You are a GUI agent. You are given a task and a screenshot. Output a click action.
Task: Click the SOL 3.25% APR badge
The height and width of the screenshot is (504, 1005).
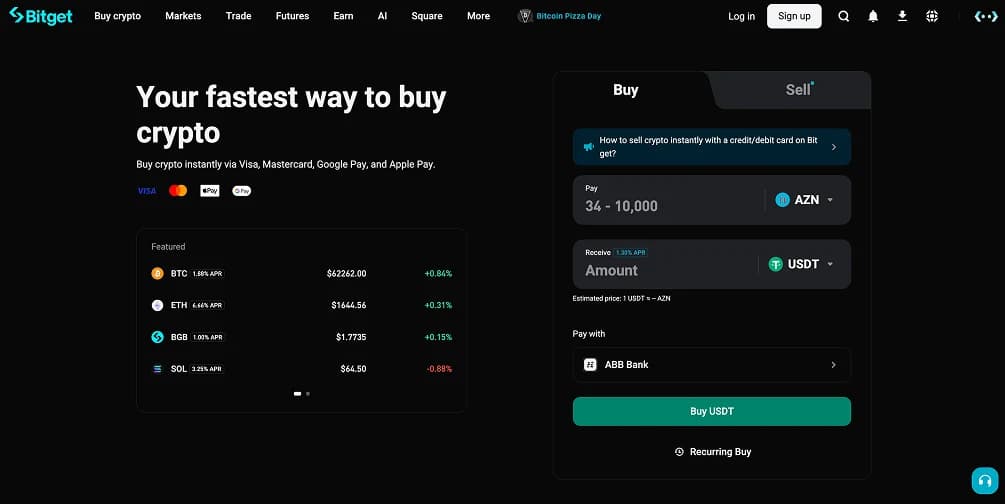[206, 369]
